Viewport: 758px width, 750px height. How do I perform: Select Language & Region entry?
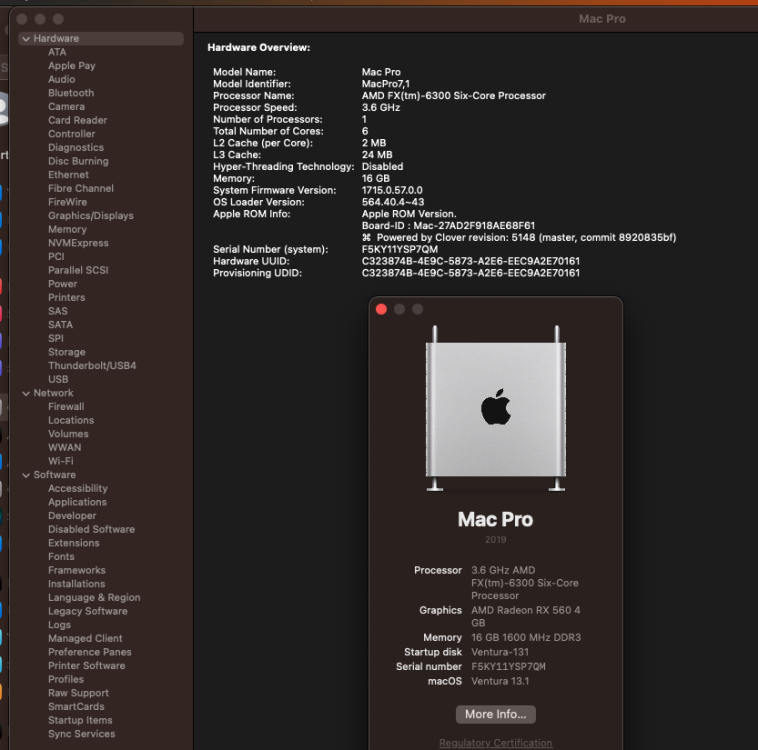94,597
